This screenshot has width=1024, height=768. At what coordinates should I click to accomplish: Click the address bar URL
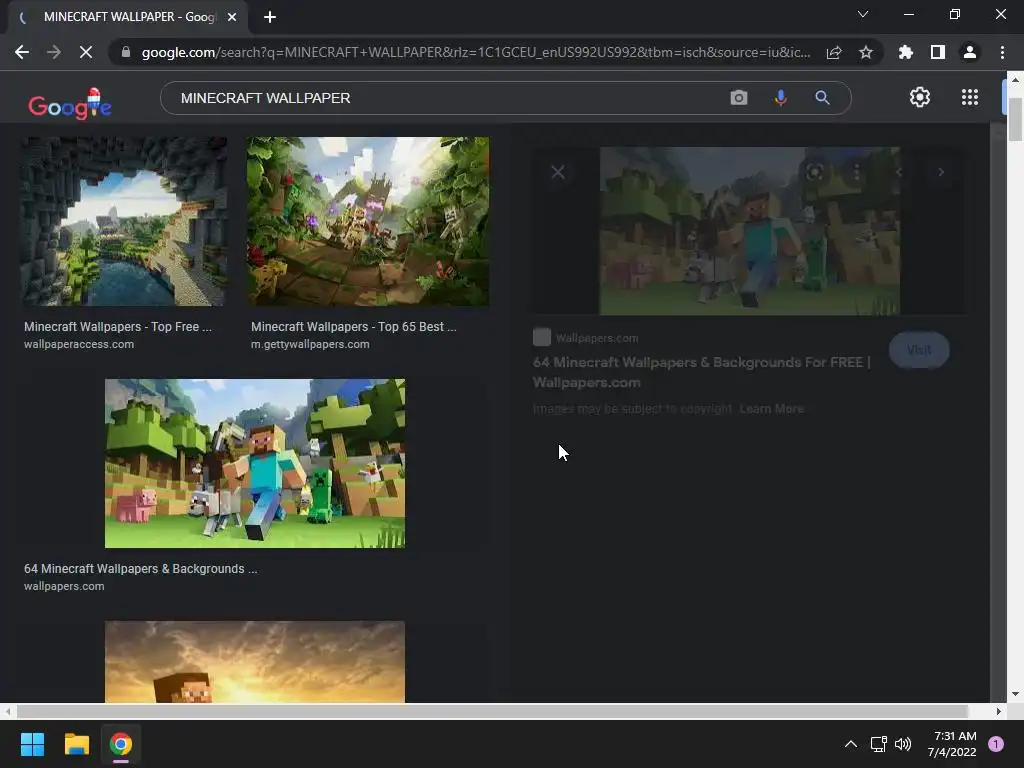pos(475,52)
